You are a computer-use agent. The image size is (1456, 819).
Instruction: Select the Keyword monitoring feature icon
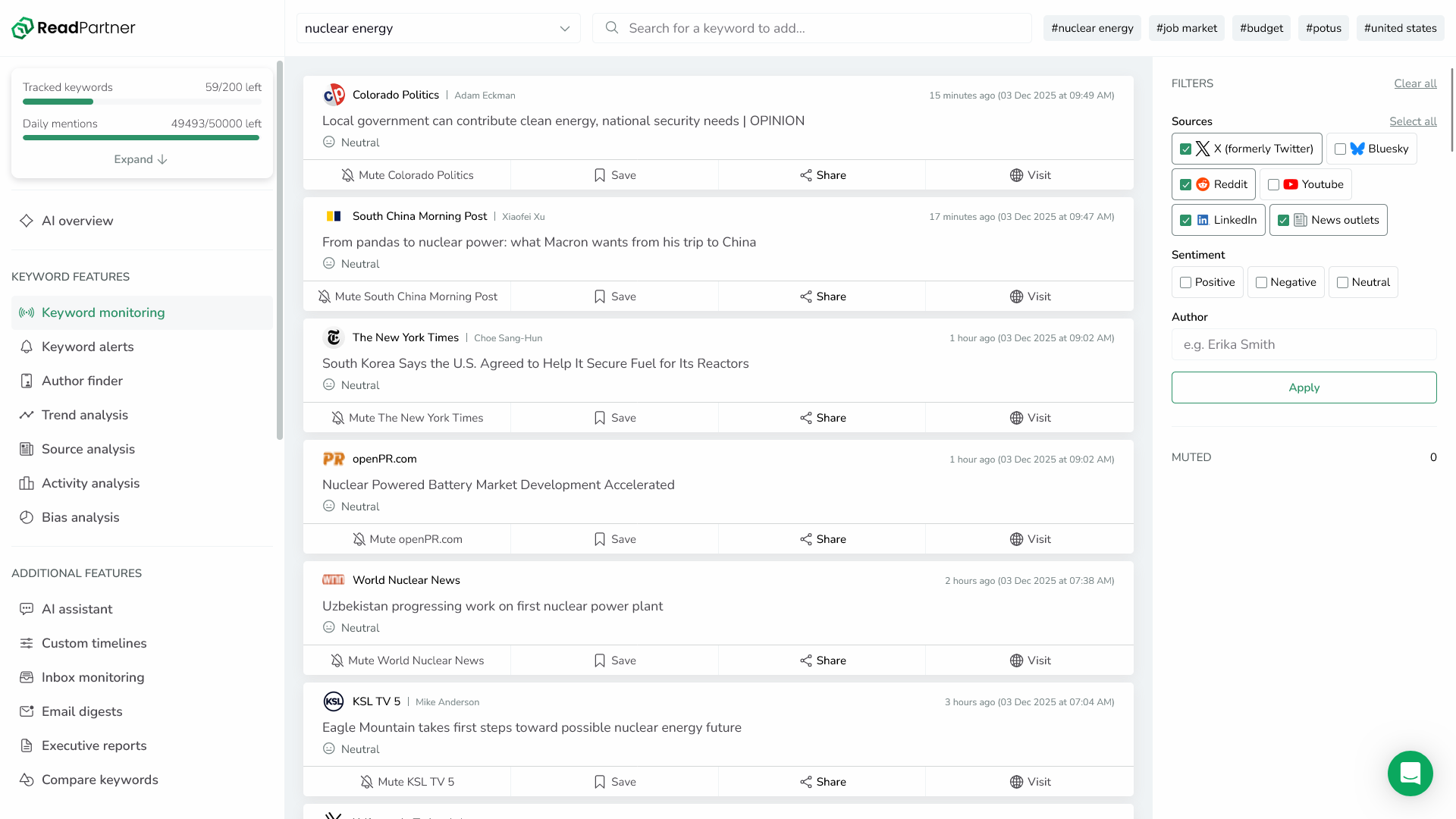(x=27, y=312)
